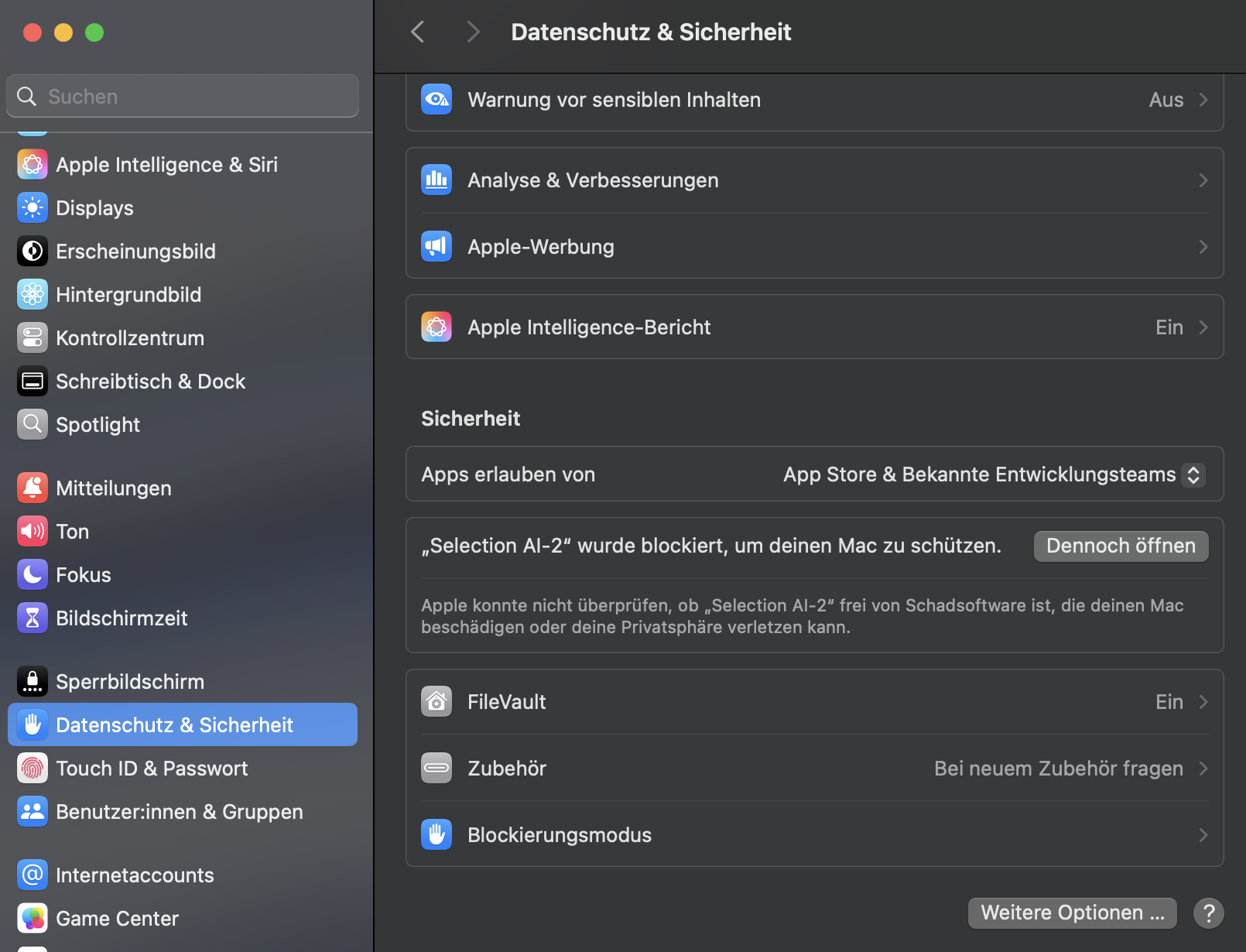Image resolution: width=1246 pixels, height=952 pixels.
Task: Click the Sicherheit section heading
Action: pos(471,419)
